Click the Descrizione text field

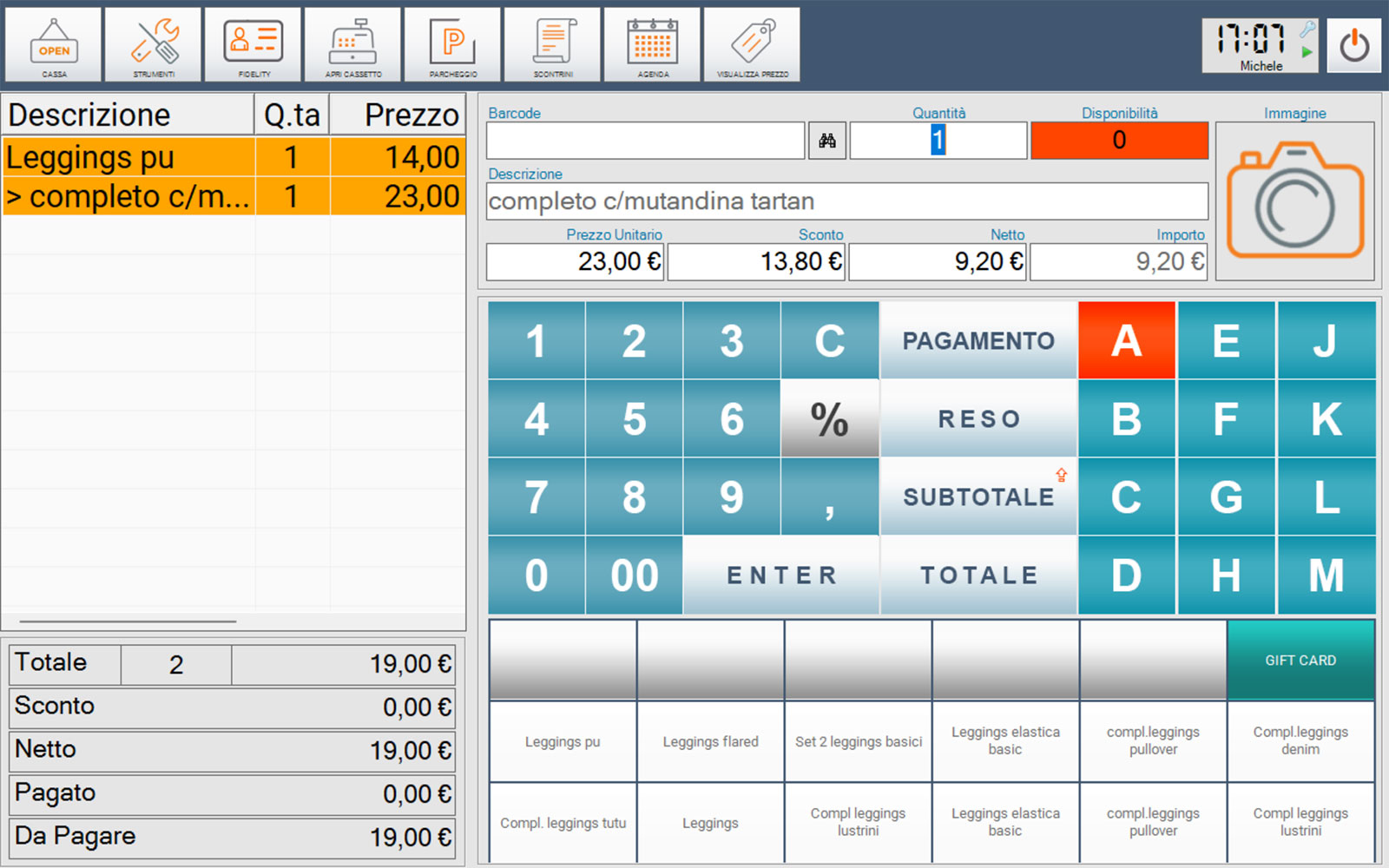(846, 201)
